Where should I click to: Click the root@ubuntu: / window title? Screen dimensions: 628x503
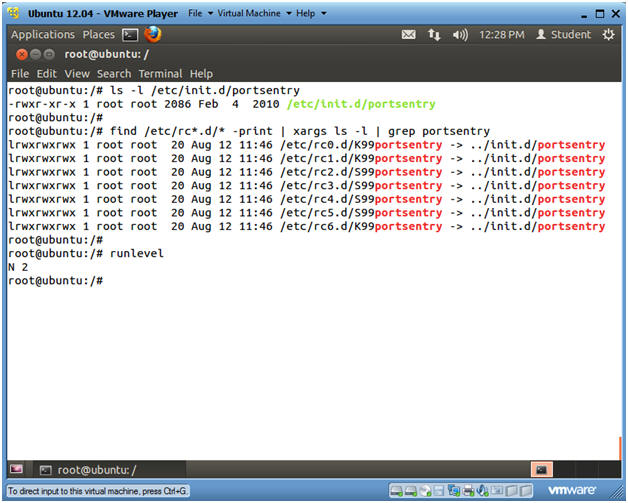[107, 54]
